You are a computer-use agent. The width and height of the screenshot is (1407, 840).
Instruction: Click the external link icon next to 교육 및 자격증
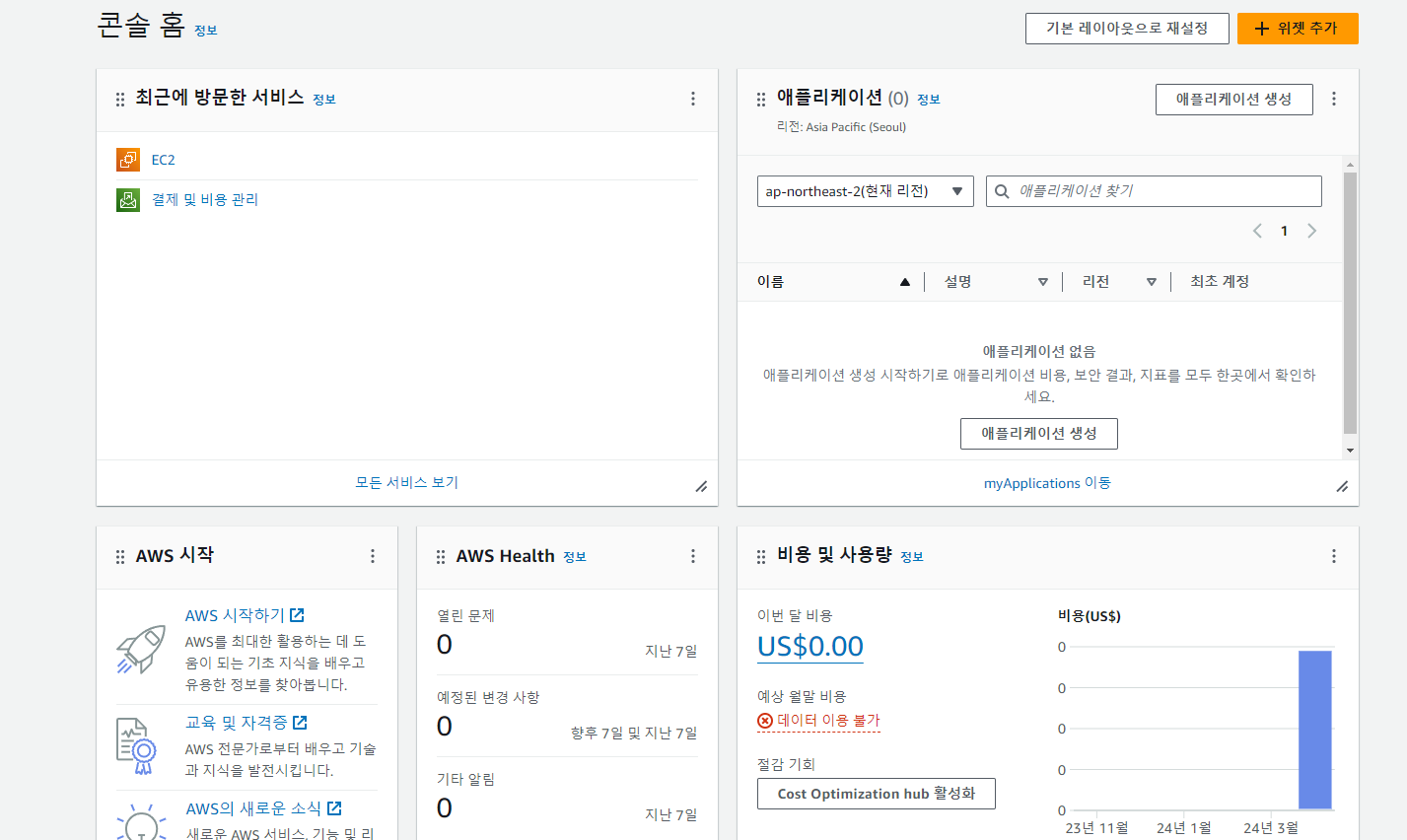(x=300, y=723)
